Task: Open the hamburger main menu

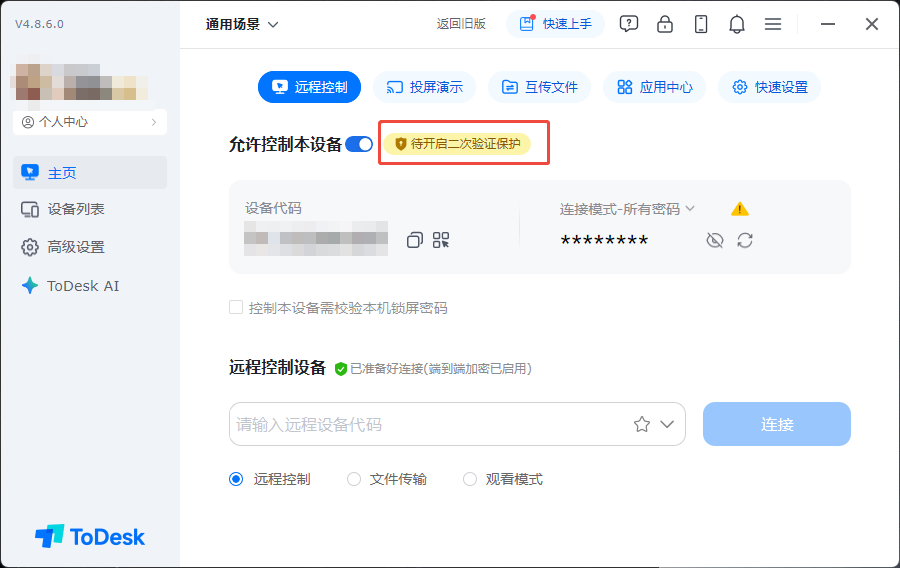Action: pos(773,24)
